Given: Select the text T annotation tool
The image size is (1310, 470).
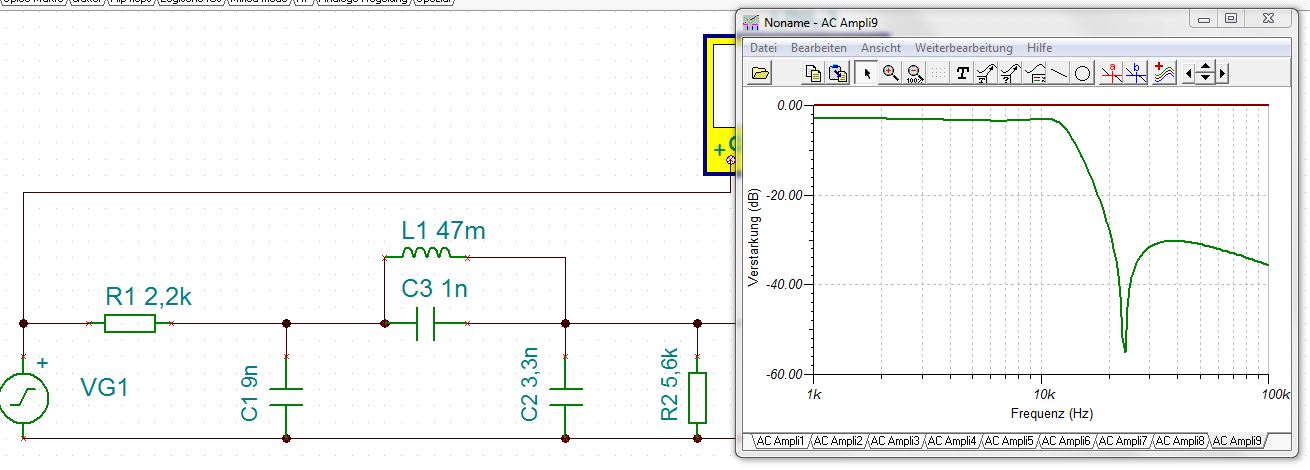Looking at the screenshot, I should 963,73.
